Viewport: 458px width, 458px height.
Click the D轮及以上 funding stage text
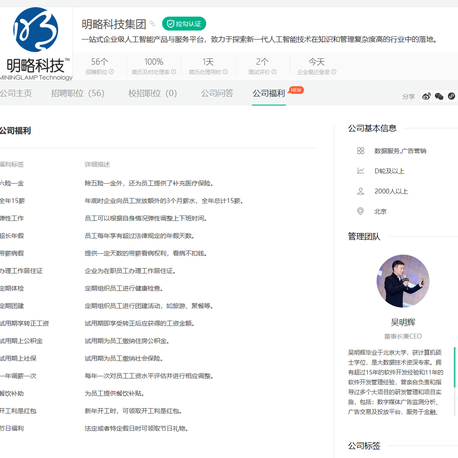pyautogui.click(x=389, y=171)
